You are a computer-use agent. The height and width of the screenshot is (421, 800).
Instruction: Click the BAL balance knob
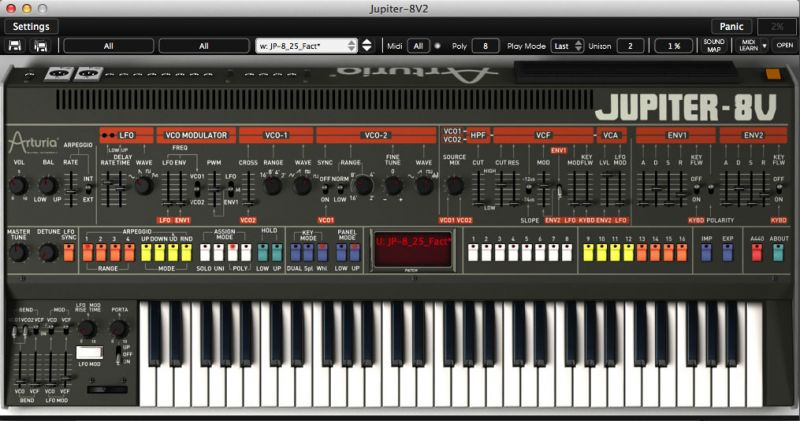[x=48, y=185]
